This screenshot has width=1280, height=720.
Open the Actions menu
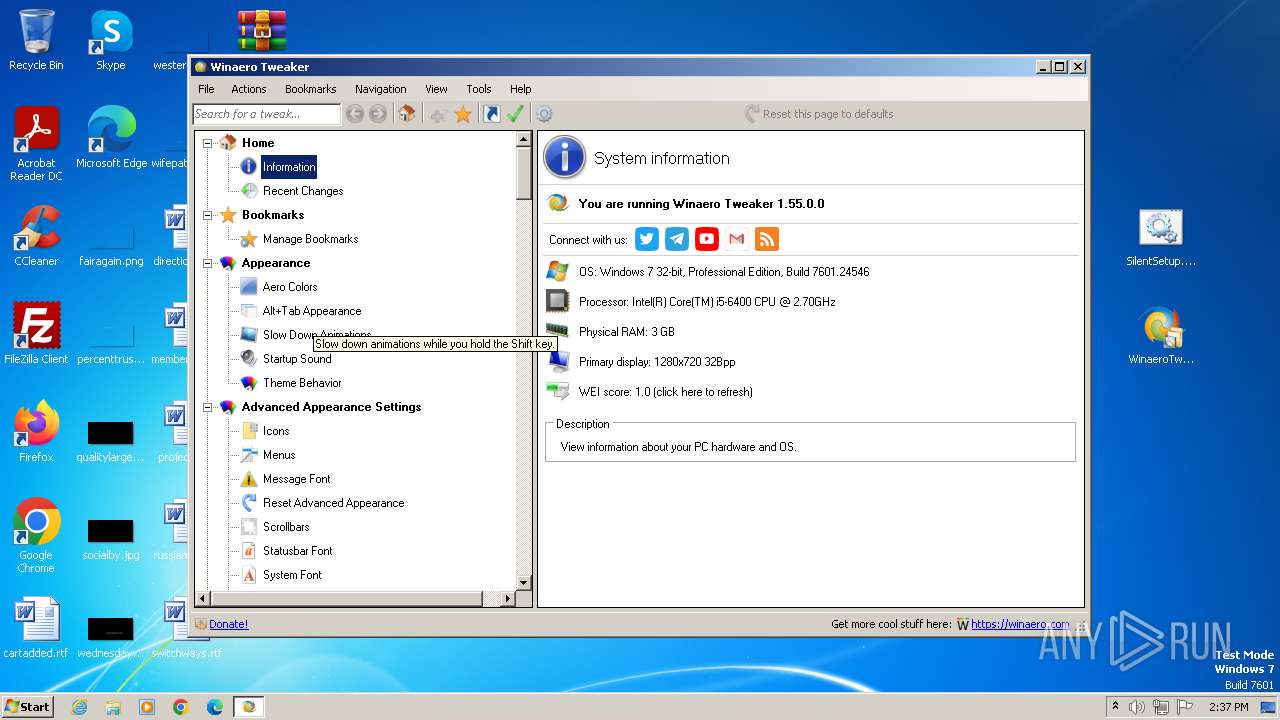pos(249,89)
